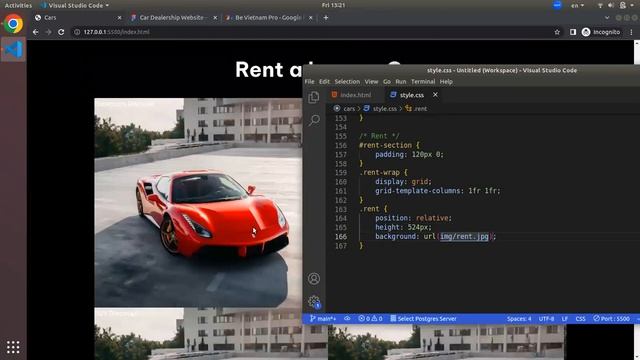
Task: Open Visual Studio Code app menu dropdown
Action: click(x=75, y=5)
